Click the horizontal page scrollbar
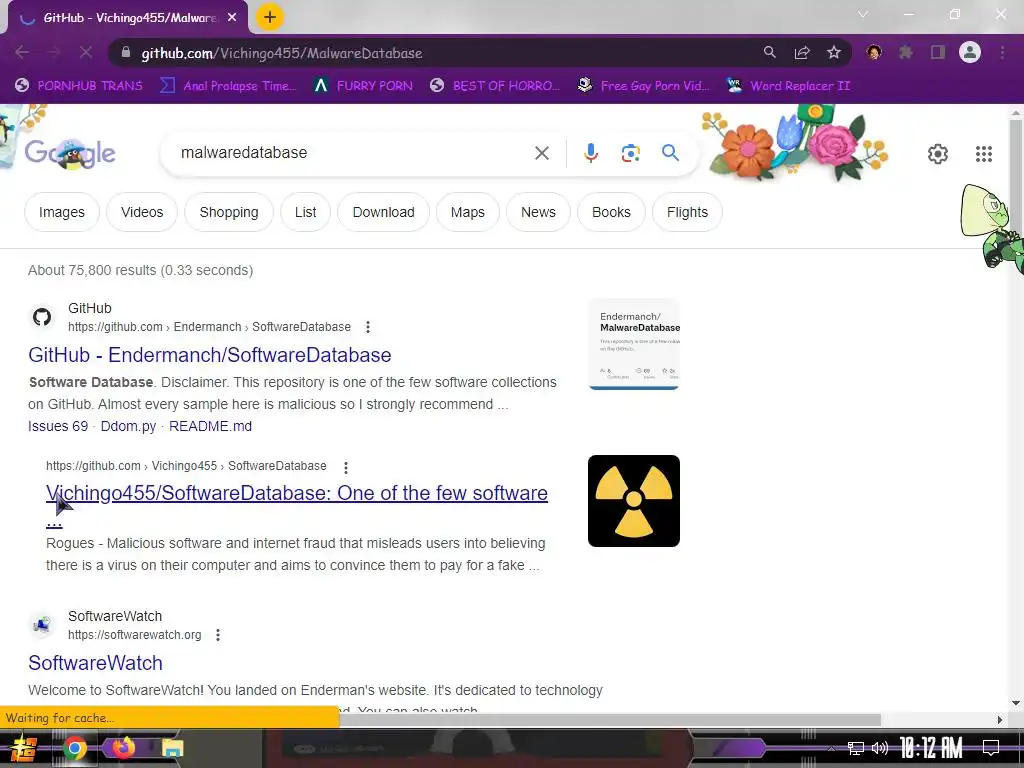This screenshot has height=768, width=1024. (611, 719)
